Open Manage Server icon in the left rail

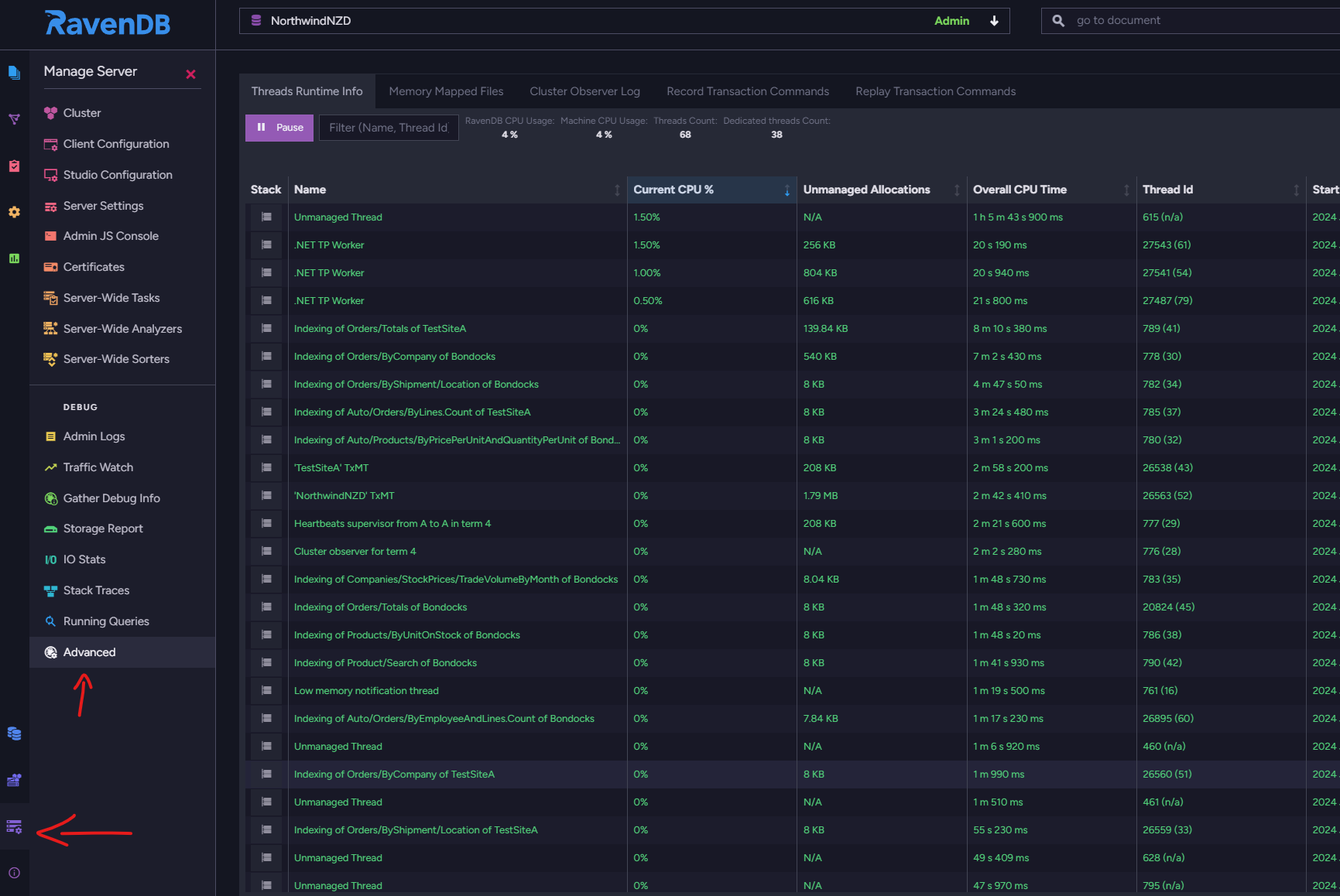pyautogui.click(x=14, y=826)
